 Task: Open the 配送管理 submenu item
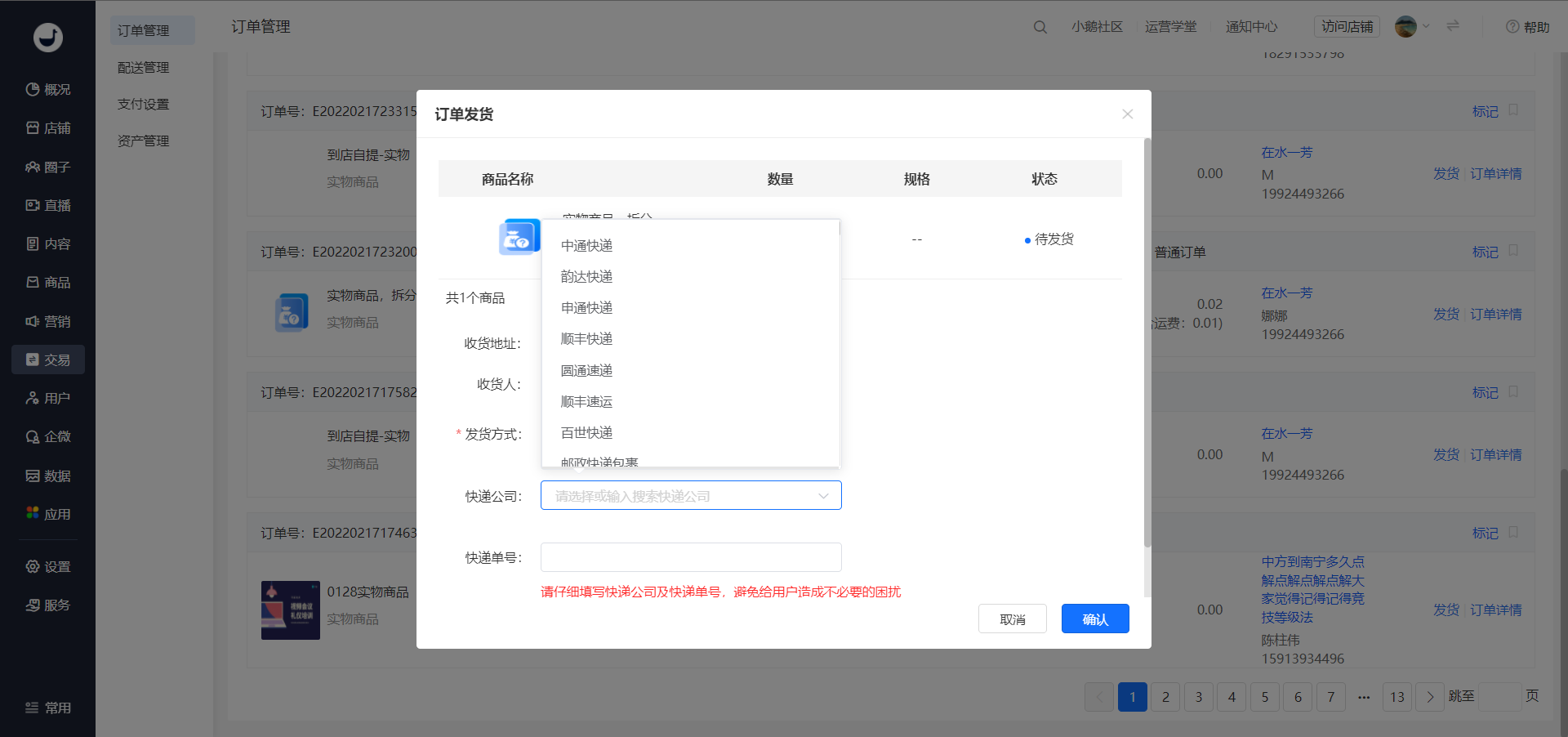(x=144, y=67)
